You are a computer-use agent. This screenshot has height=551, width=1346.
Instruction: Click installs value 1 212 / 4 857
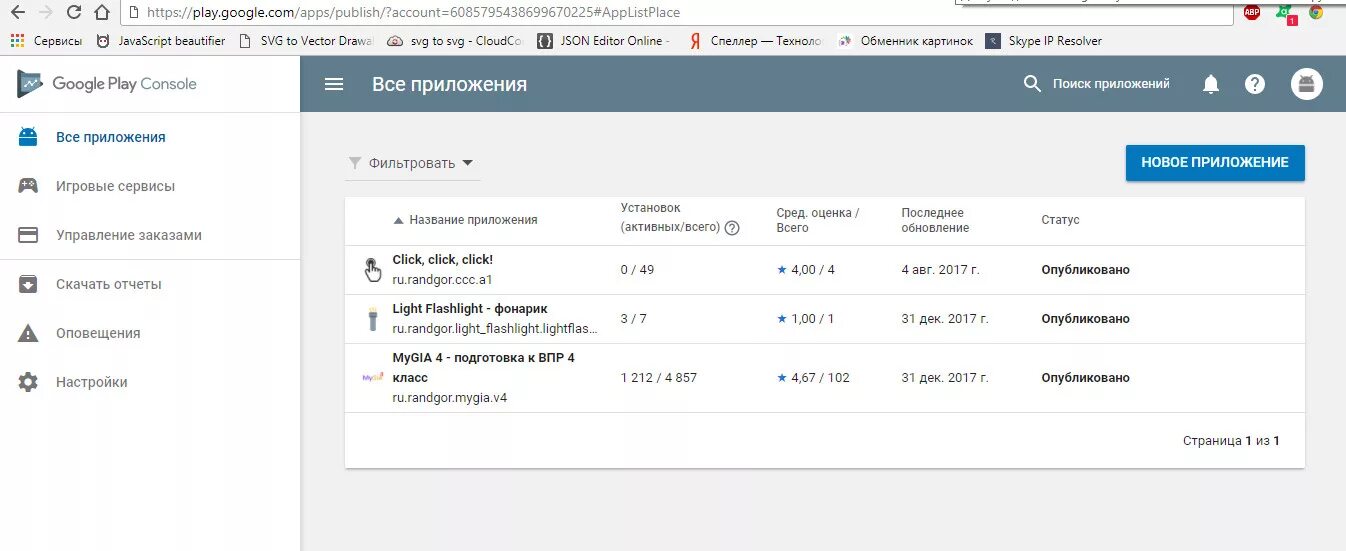click(659, 378)
